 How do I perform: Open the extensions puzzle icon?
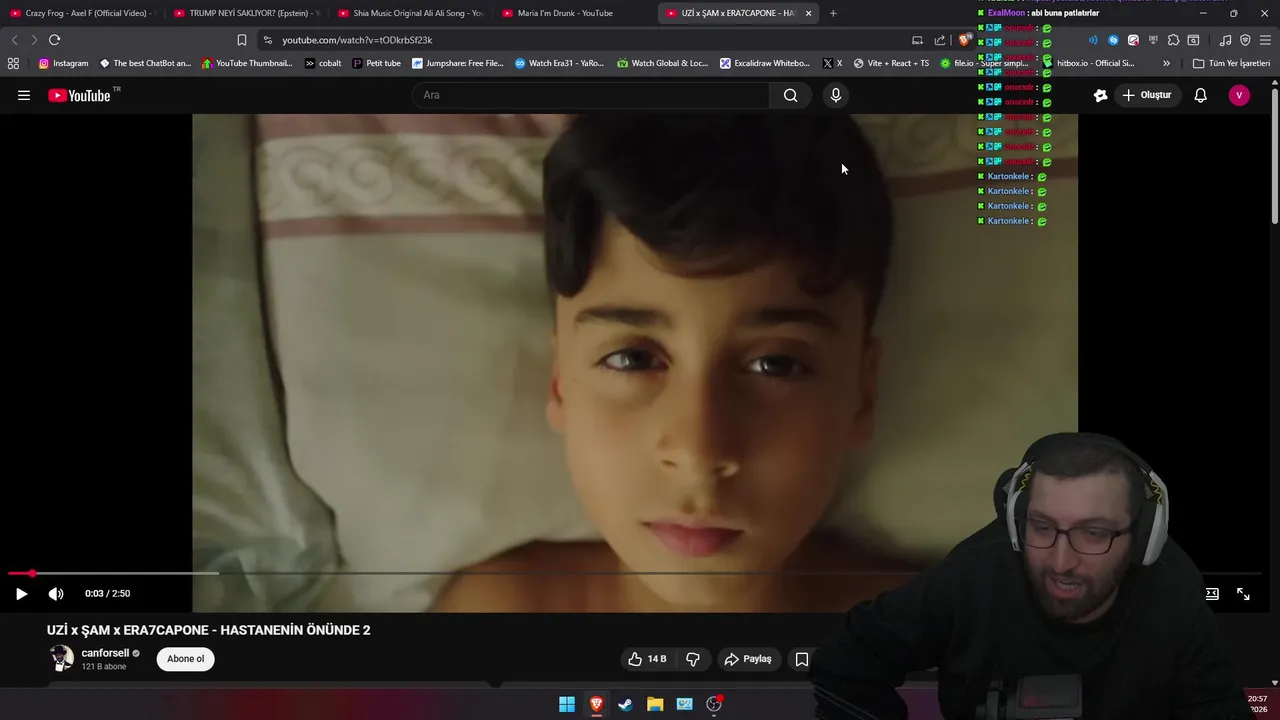[x=1173, y=40]
